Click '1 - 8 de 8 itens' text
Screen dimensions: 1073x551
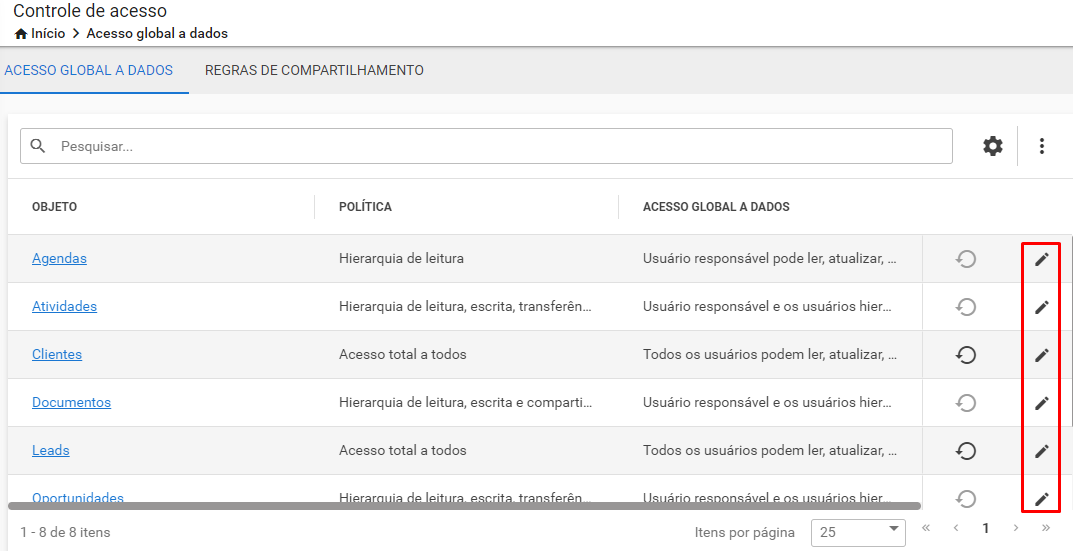tap(65, 532)
